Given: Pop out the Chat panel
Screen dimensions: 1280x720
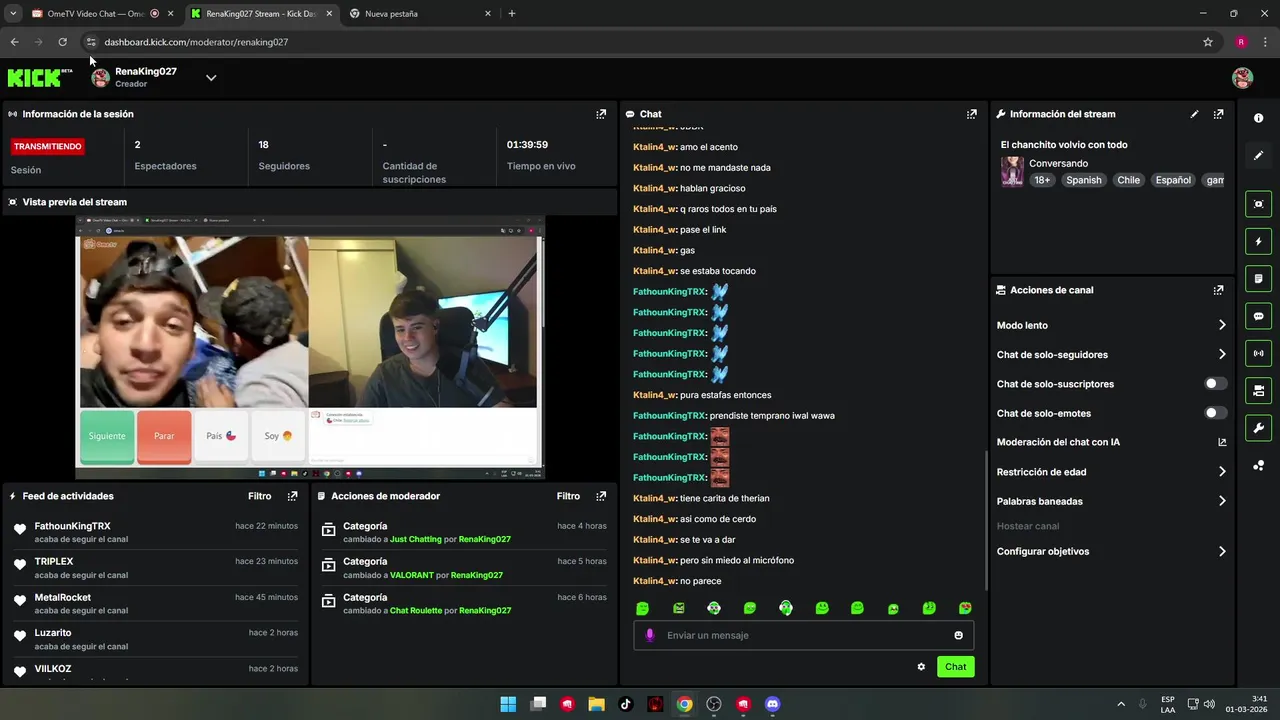Looking at the screenshot, I should [971, 114].
